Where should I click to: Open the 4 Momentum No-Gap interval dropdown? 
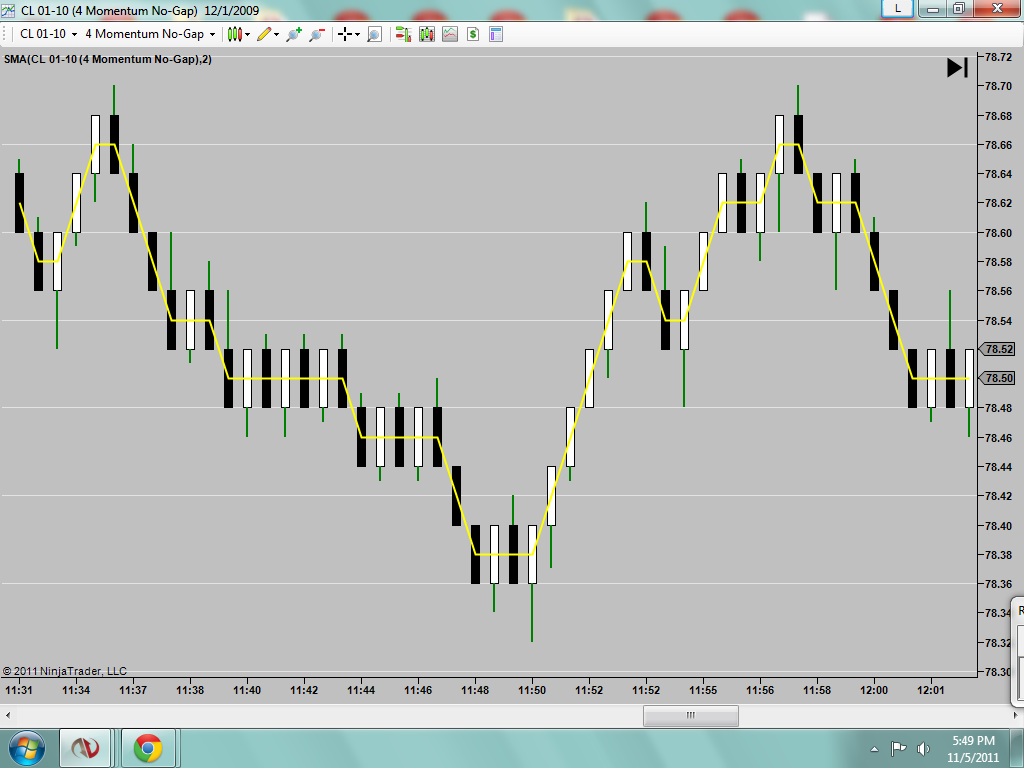150,34
